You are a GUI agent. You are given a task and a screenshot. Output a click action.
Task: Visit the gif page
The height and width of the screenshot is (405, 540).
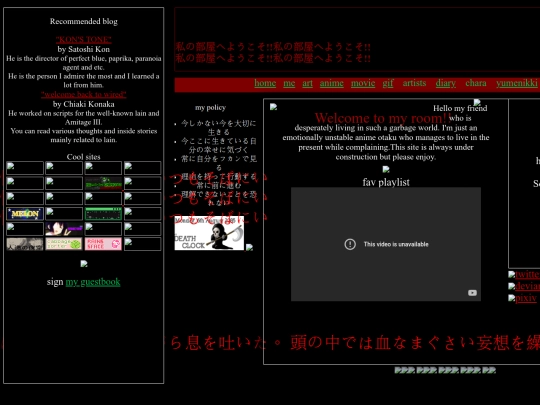[x=388, y=83]
